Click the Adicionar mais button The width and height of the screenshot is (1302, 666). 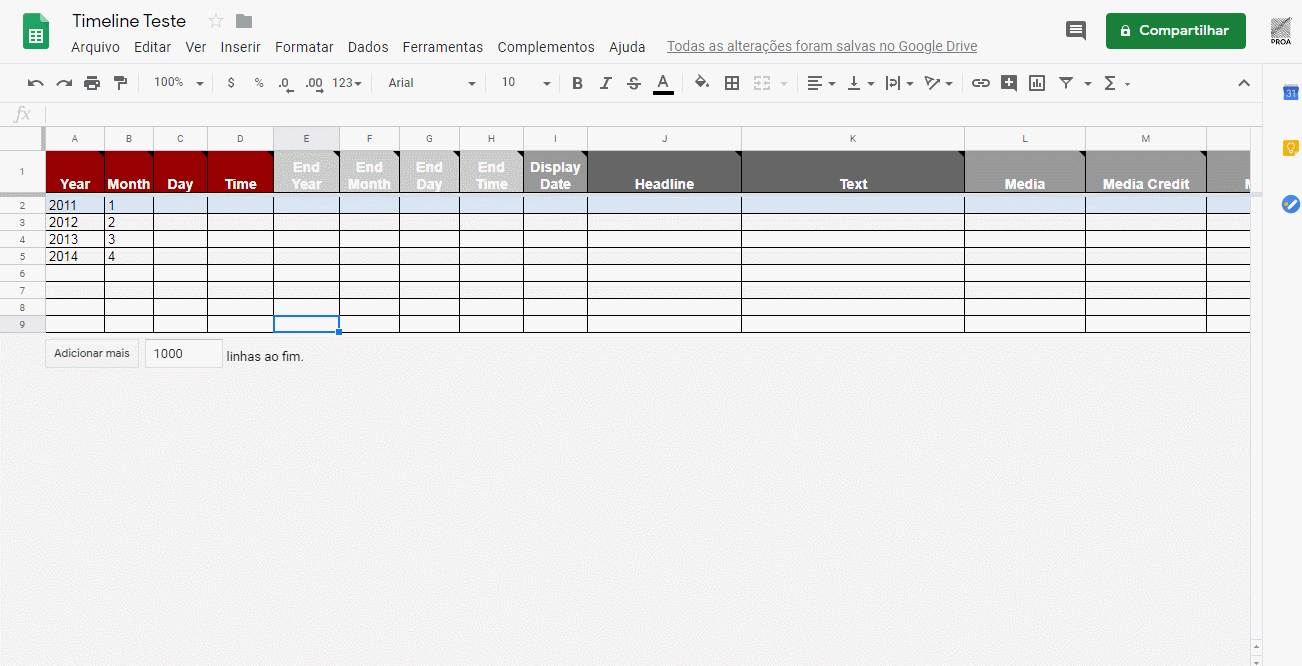pos(91,353)
